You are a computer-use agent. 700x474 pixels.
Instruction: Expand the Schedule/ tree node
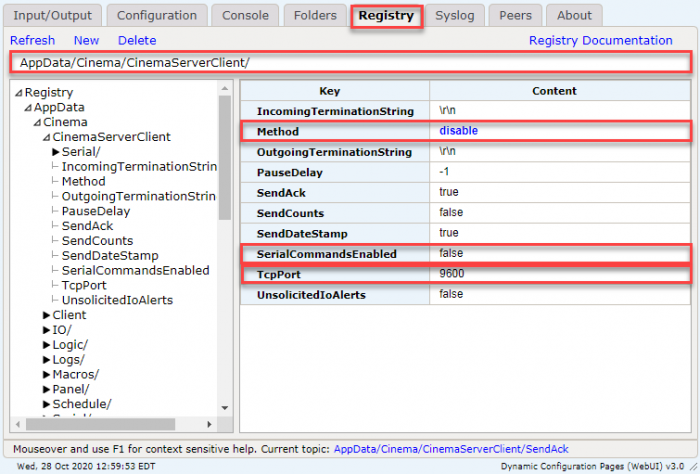46,404
